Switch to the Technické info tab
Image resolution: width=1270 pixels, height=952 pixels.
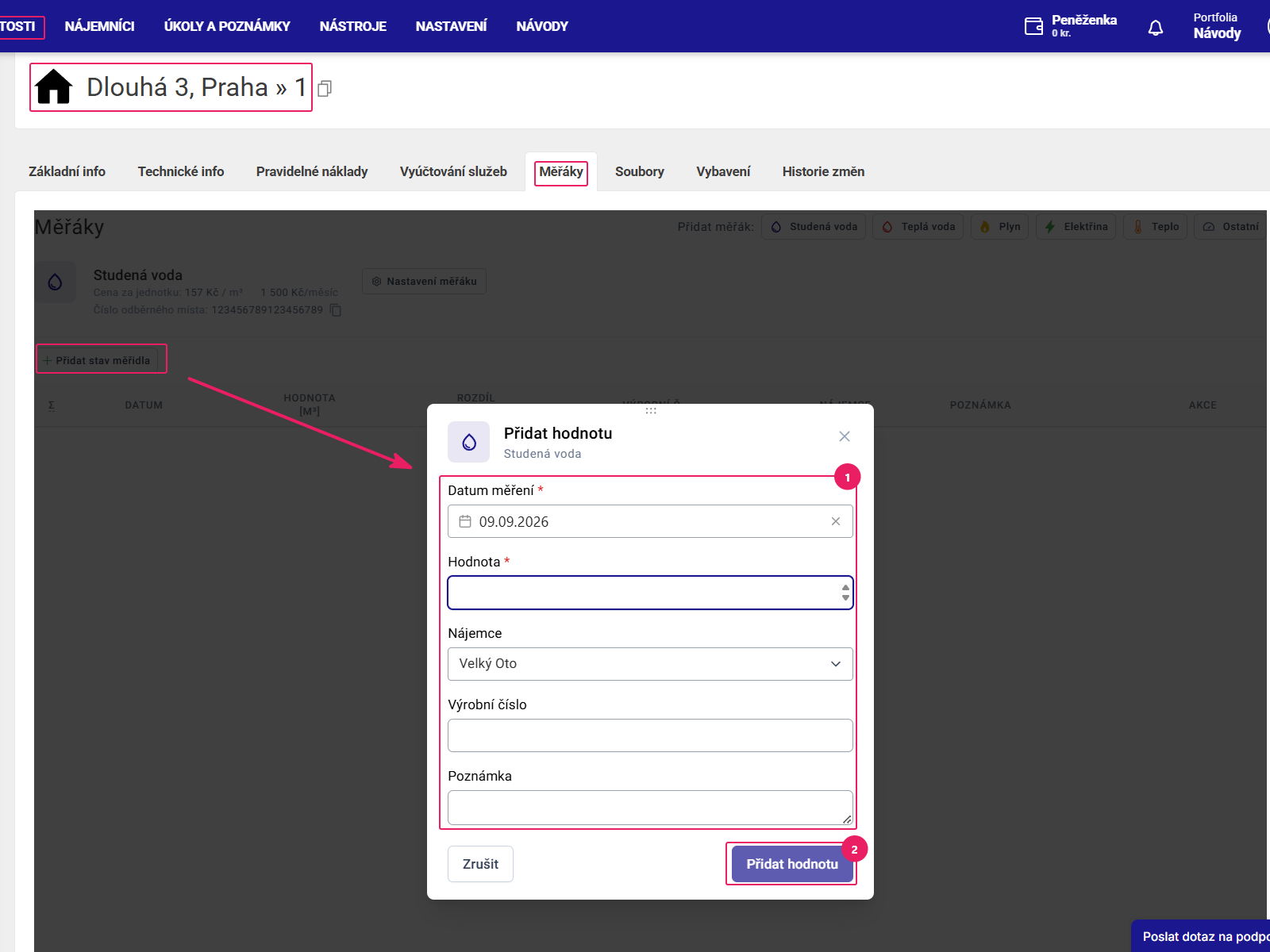[x=181, y=171]
